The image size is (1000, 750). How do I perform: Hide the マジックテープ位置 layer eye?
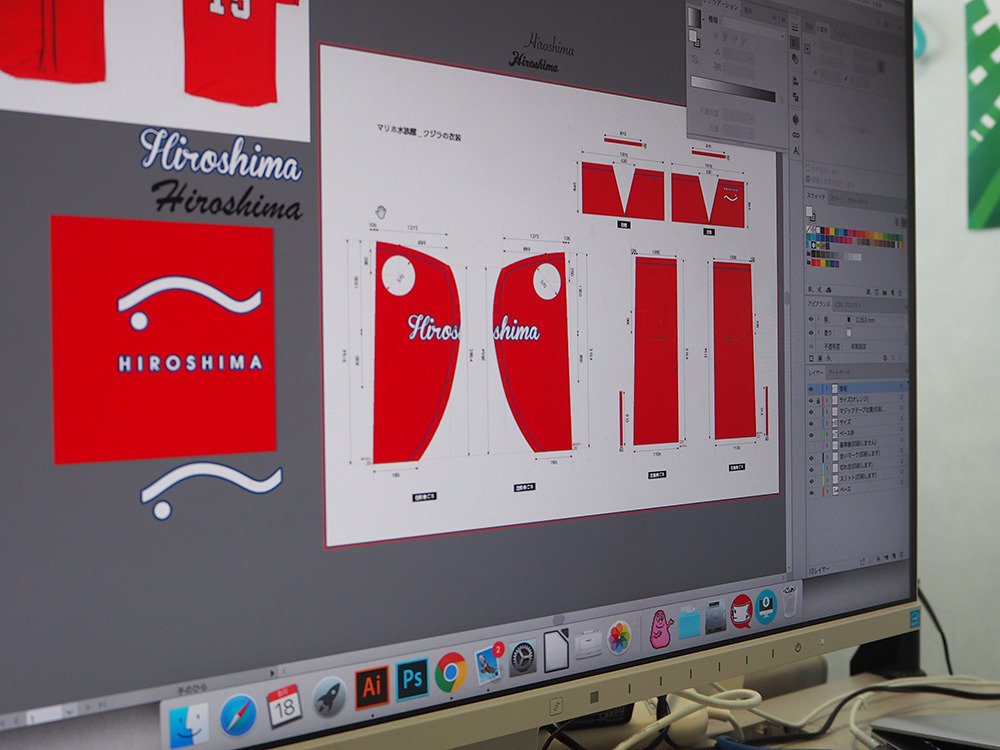pos(811,412)
